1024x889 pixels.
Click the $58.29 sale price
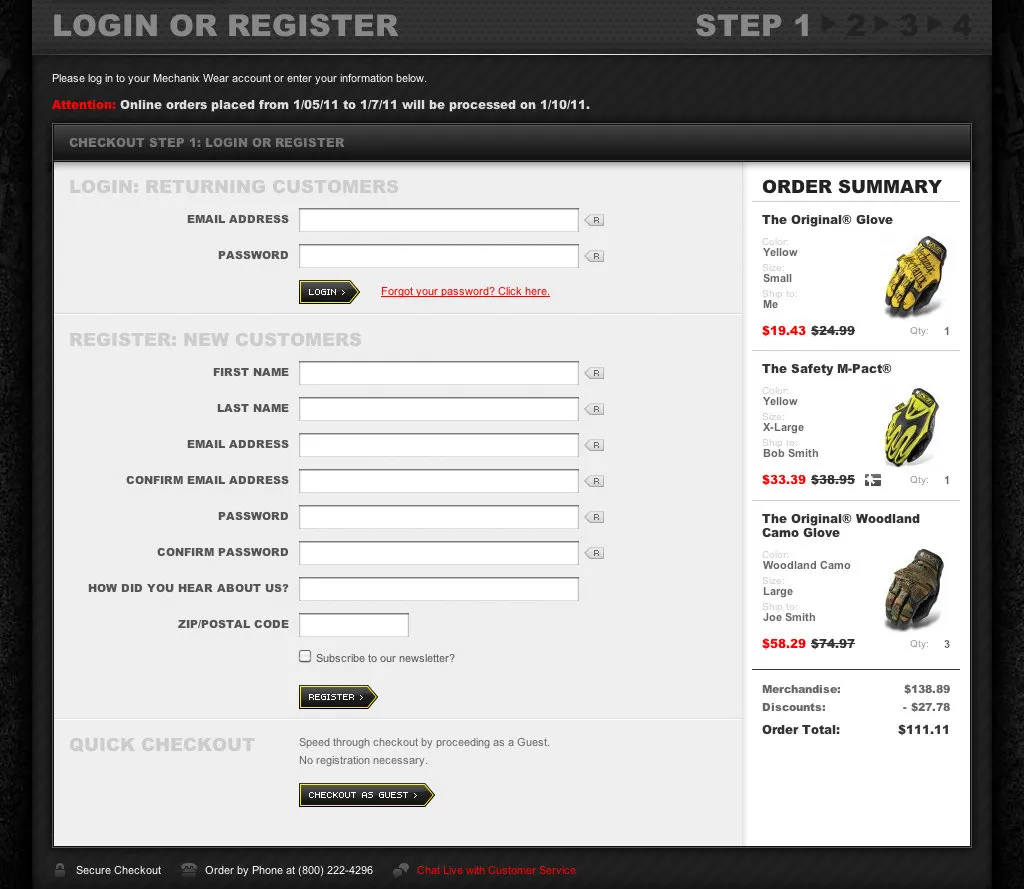coord(784,643)
